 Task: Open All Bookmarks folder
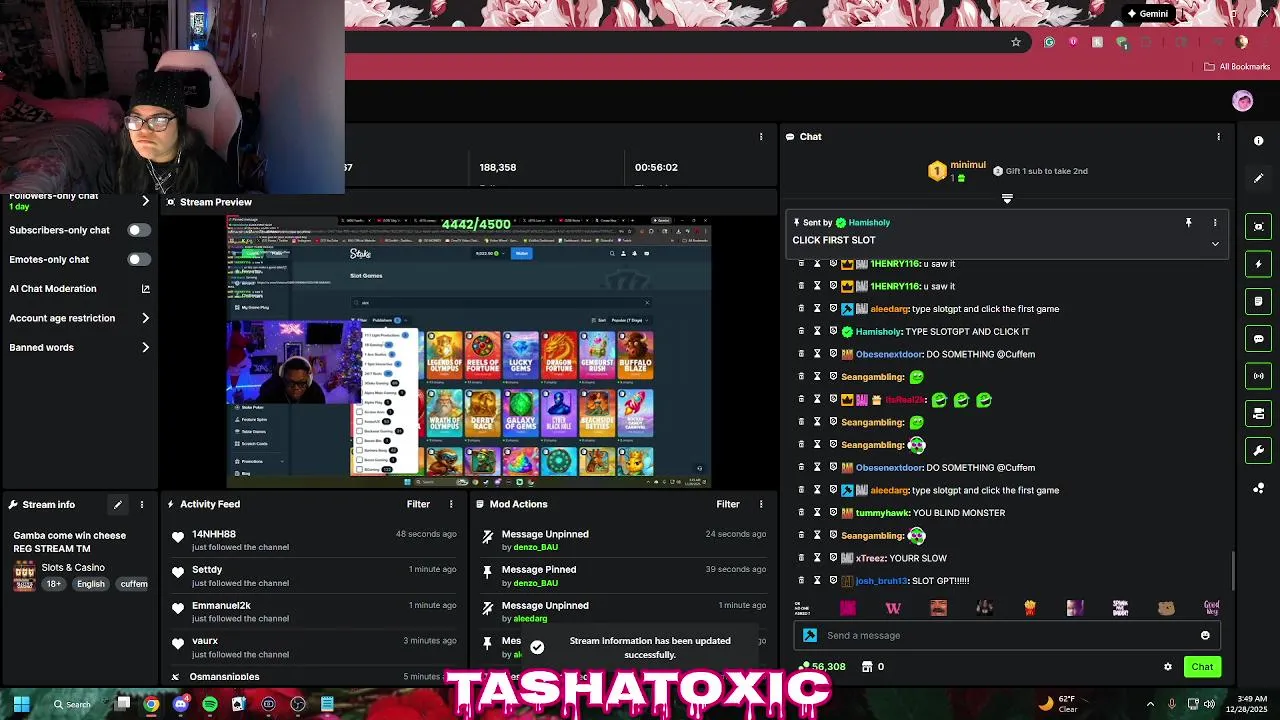pos(1237,67)
